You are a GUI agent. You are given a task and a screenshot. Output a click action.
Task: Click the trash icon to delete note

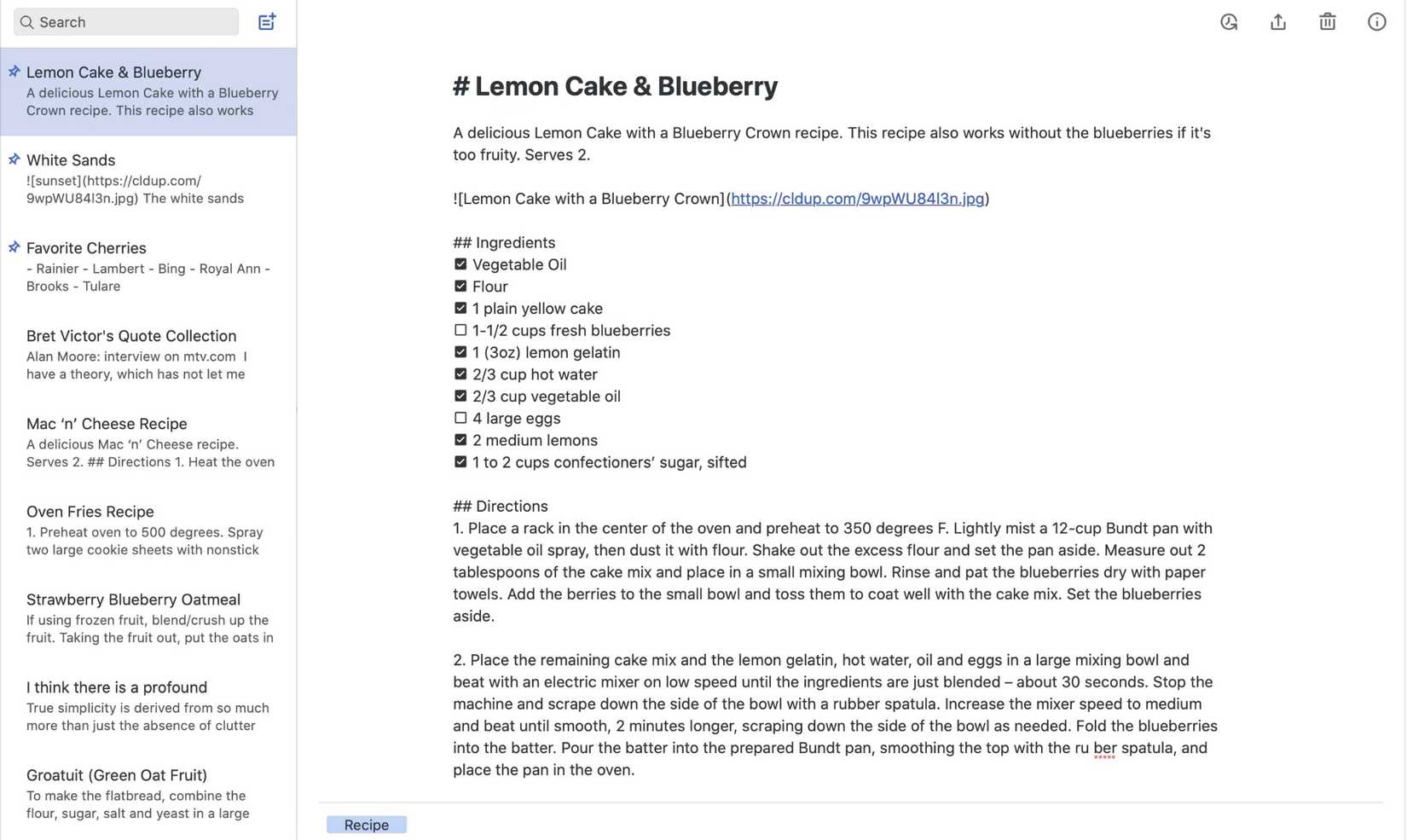pyautogui.click(x=1327, y=22)
